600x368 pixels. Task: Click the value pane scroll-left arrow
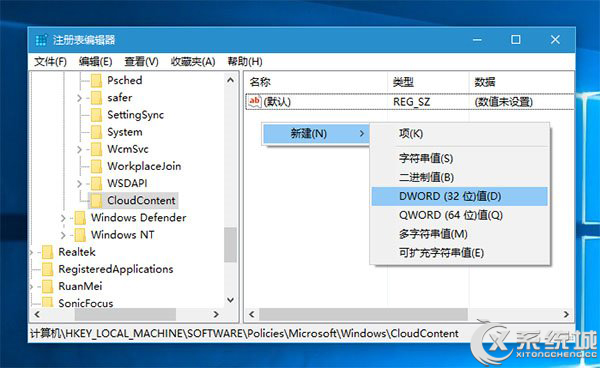point(252,314)
